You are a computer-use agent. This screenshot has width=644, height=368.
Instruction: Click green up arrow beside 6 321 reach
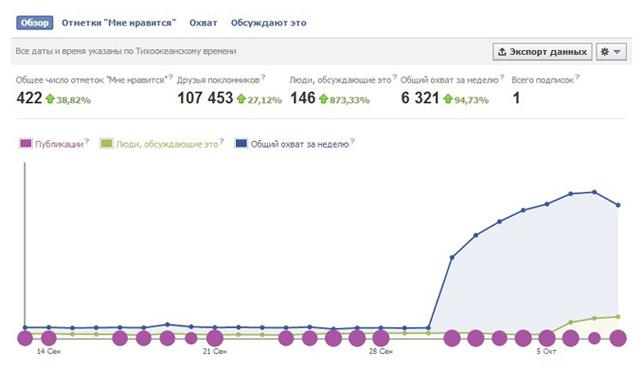click(x=448, y=99)
